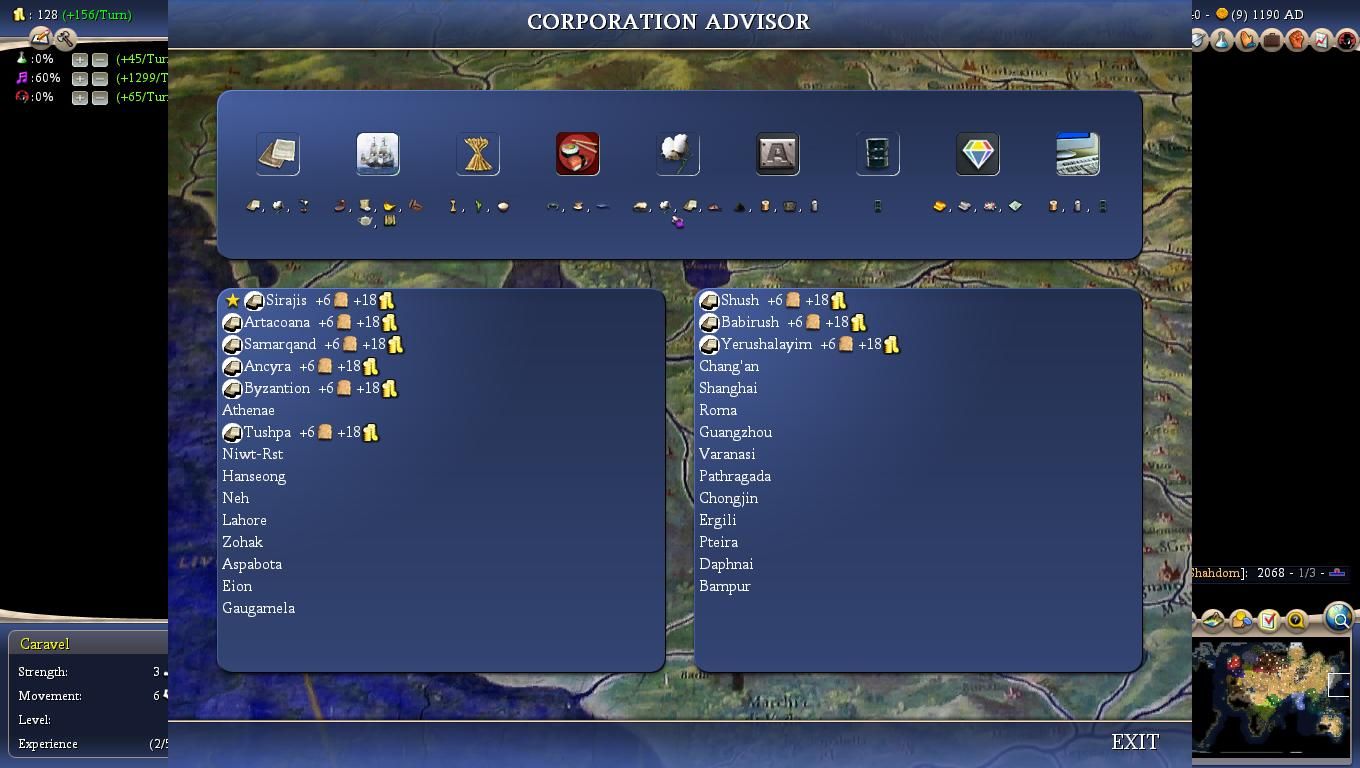Decrease the espionage rate with minus button

point(100,97)
